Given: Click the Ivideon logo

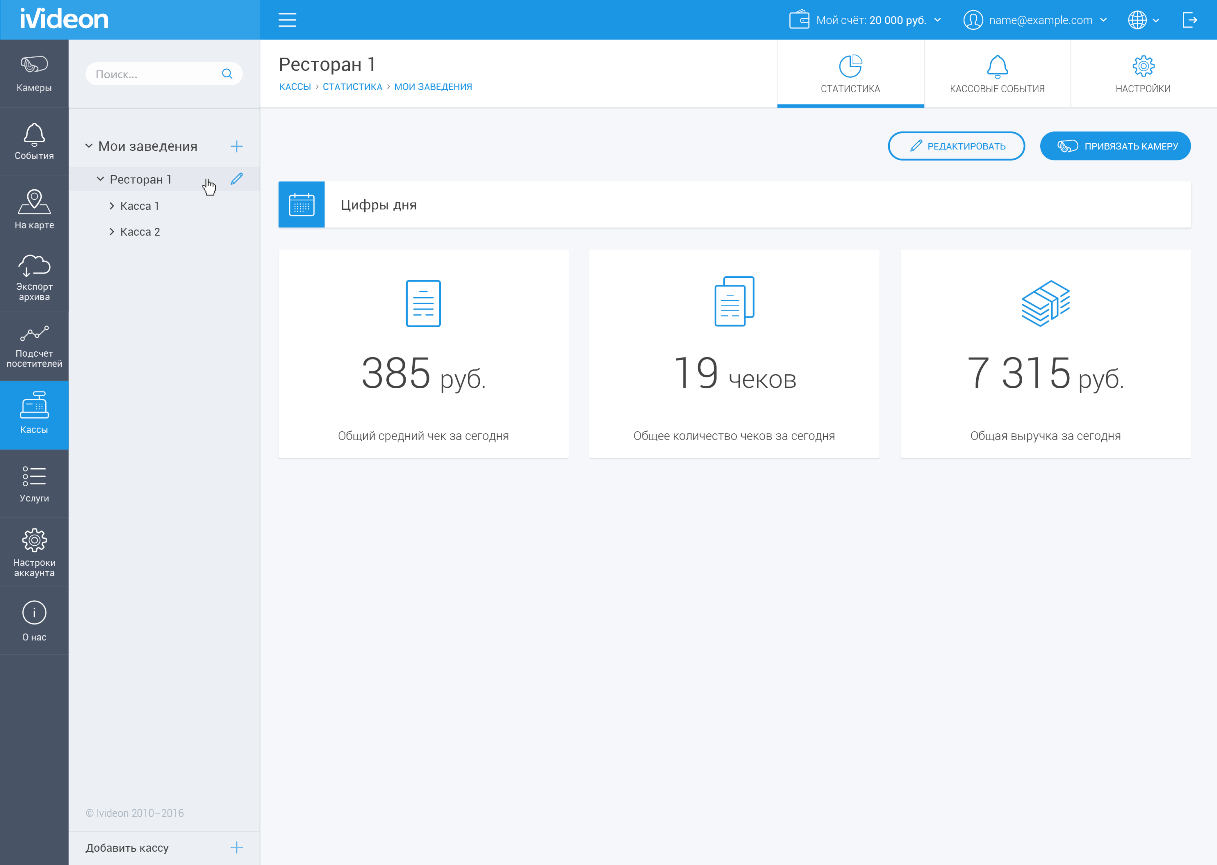Looking at the screenshot, I should (x=64, y=20).
